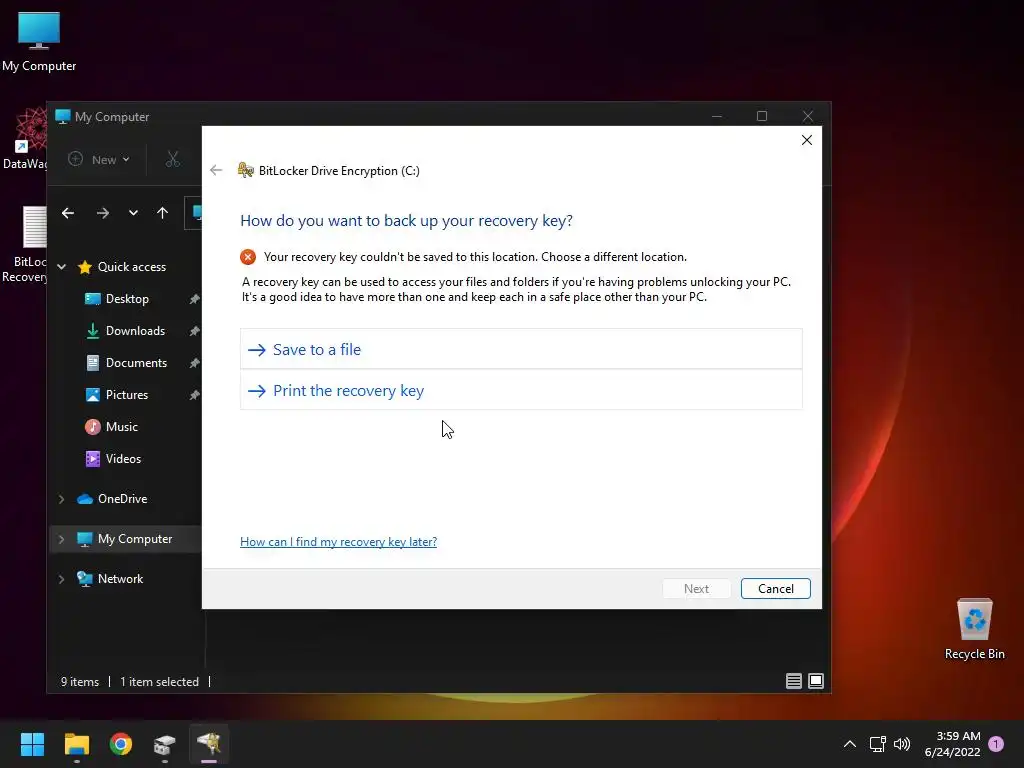
Task: Open the DataWa shortcut on desktop
Action: (x=26, y=138)
